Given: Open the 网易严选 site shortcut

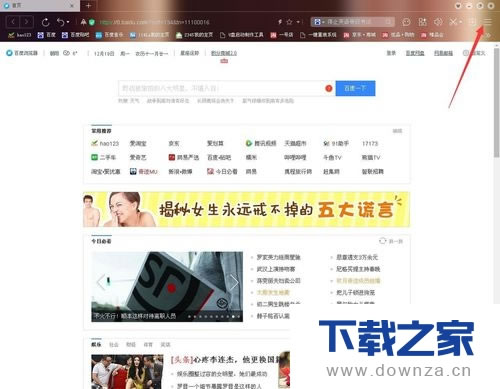Looking at the screenshot, I should point(184,157).
